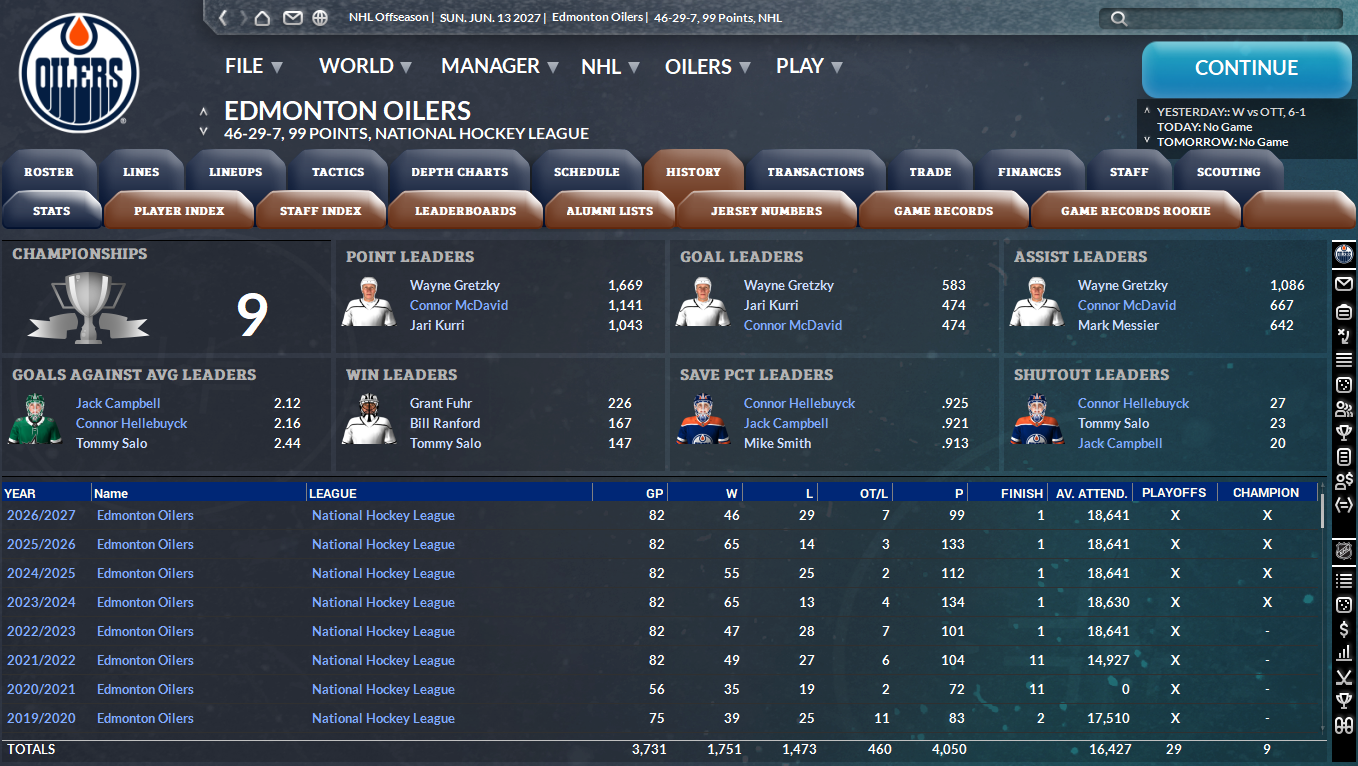Expand the NHL dropdown menu
This screenshot has height=766, width=1358.
pyautogui.click(x=611, y=67)
